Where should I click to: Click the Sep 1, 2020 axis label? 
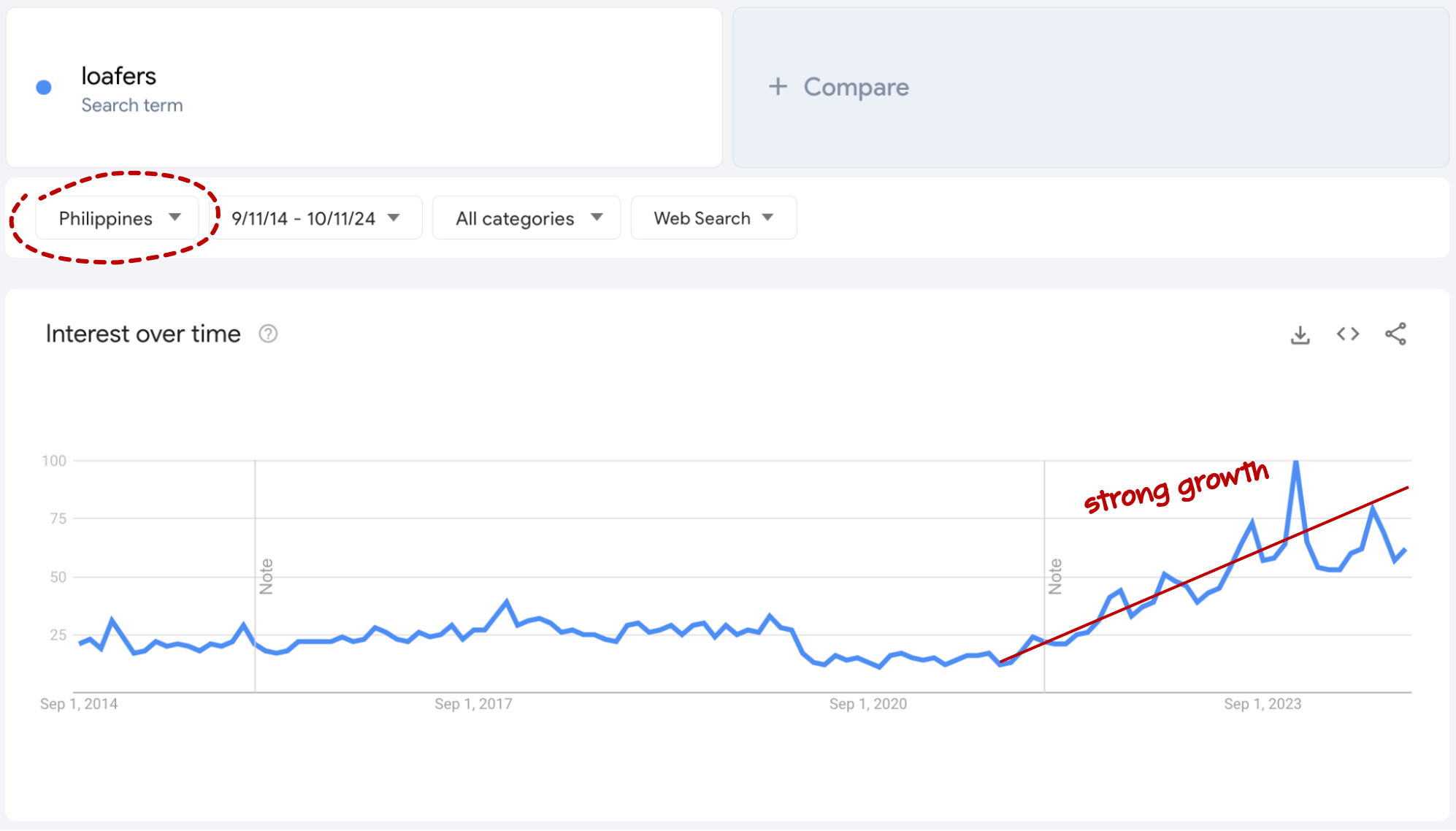(x=868, y=704)
